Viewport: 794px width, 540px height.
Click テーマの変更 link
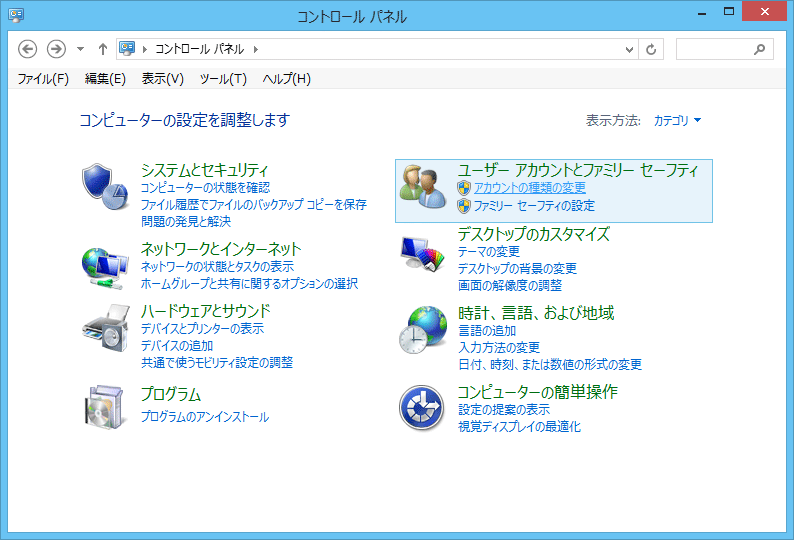489,252
